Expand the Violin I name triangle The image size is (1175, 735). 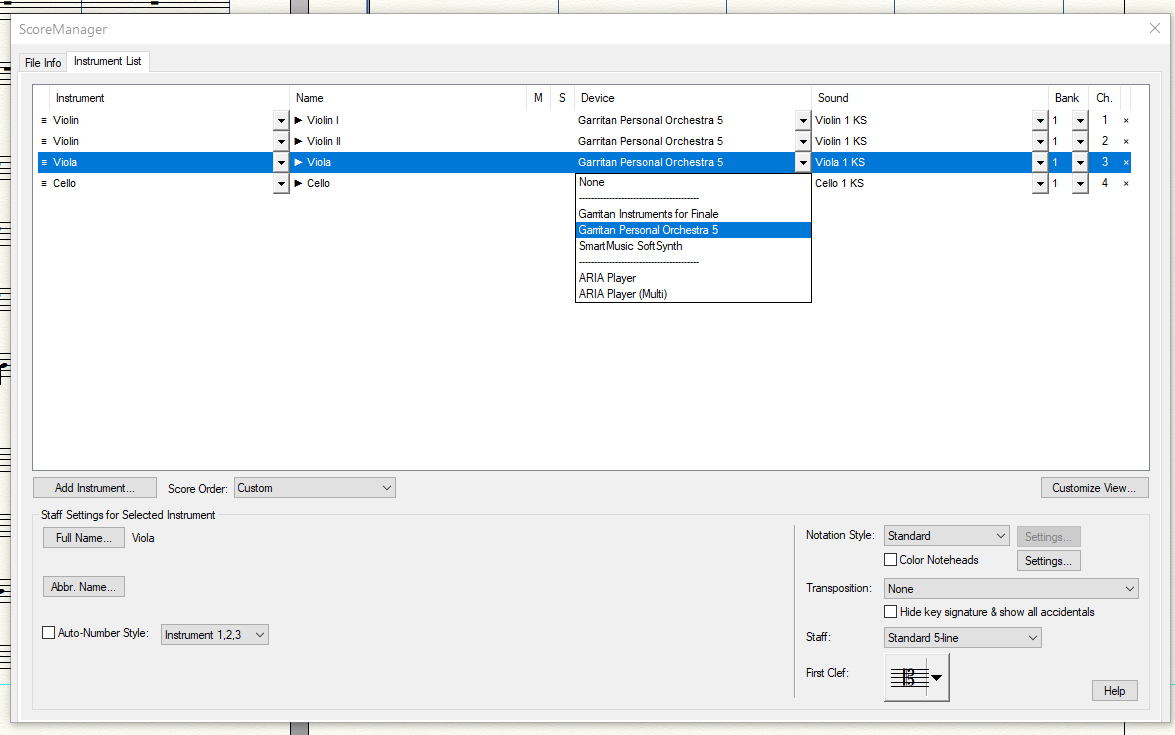299,121
